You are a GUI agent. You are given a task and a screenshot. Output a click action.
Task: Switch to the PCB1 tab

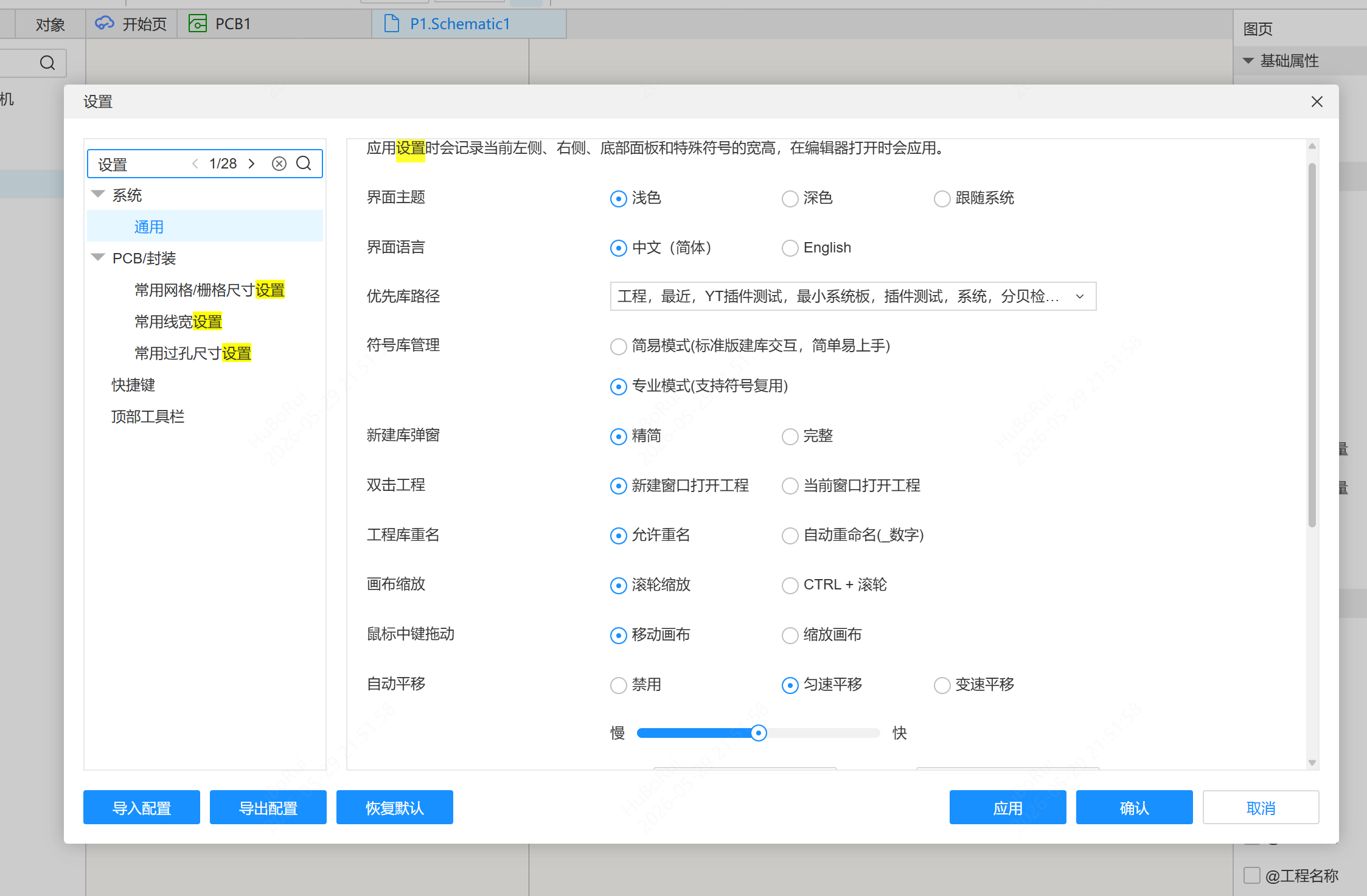tap(274, 24)
